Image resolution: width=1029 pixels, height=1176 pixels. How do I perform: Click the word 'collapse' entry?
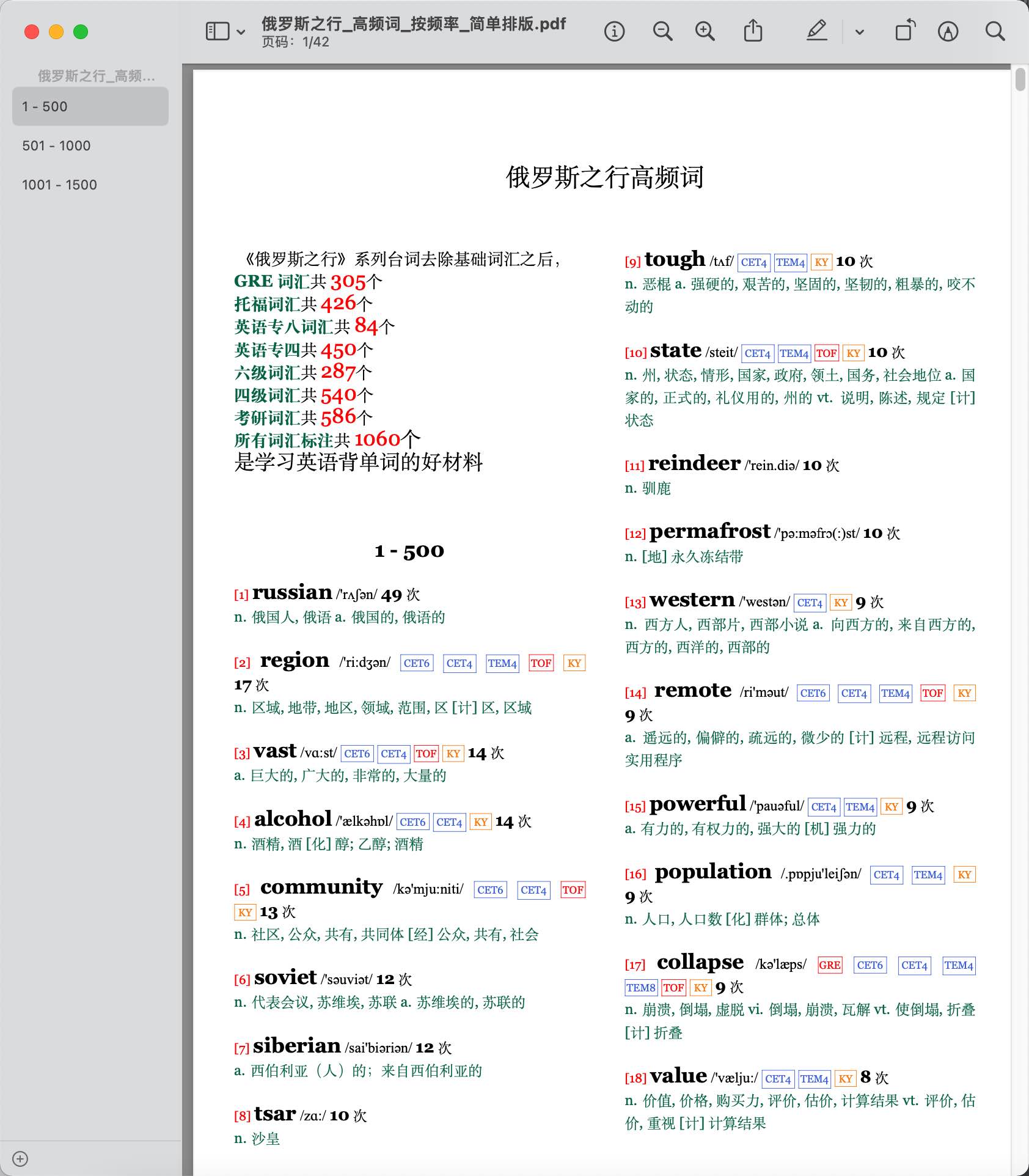[700, 963]
